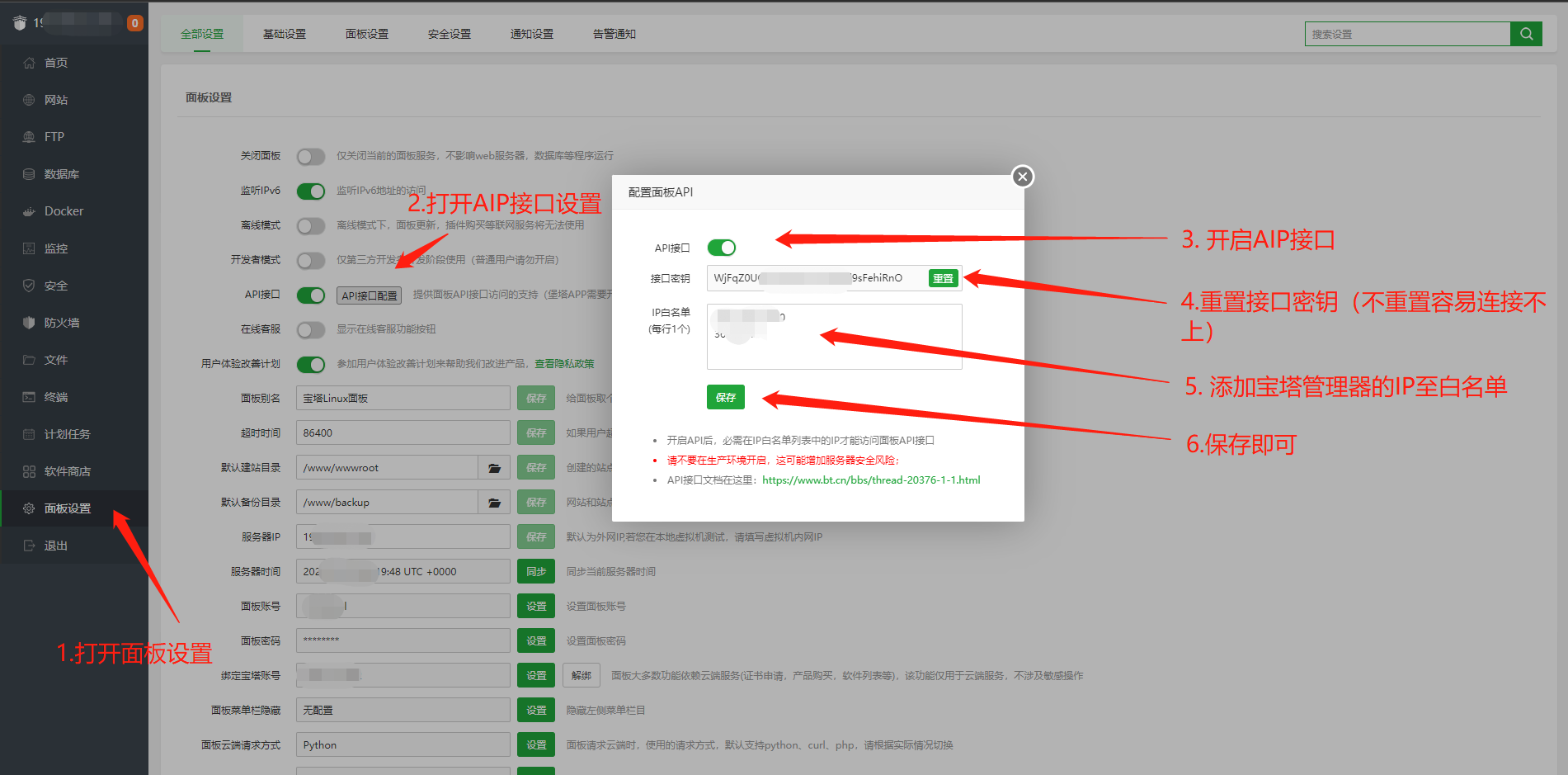Toggle the 用户体验改善计划 switch
This screenshot has width=1568, height=775.
pos(311,365)
